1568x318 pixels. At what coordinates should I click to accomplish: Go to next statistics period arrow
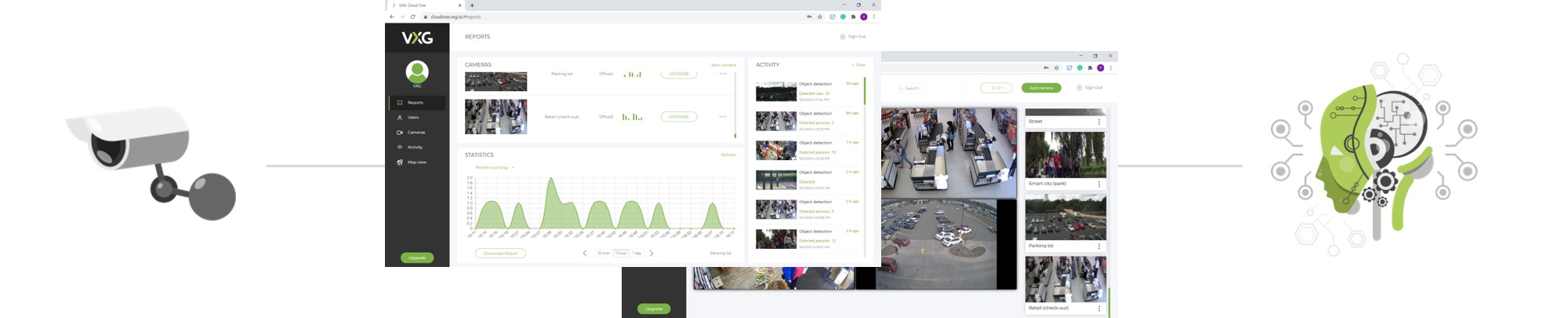tap(652, 254)
